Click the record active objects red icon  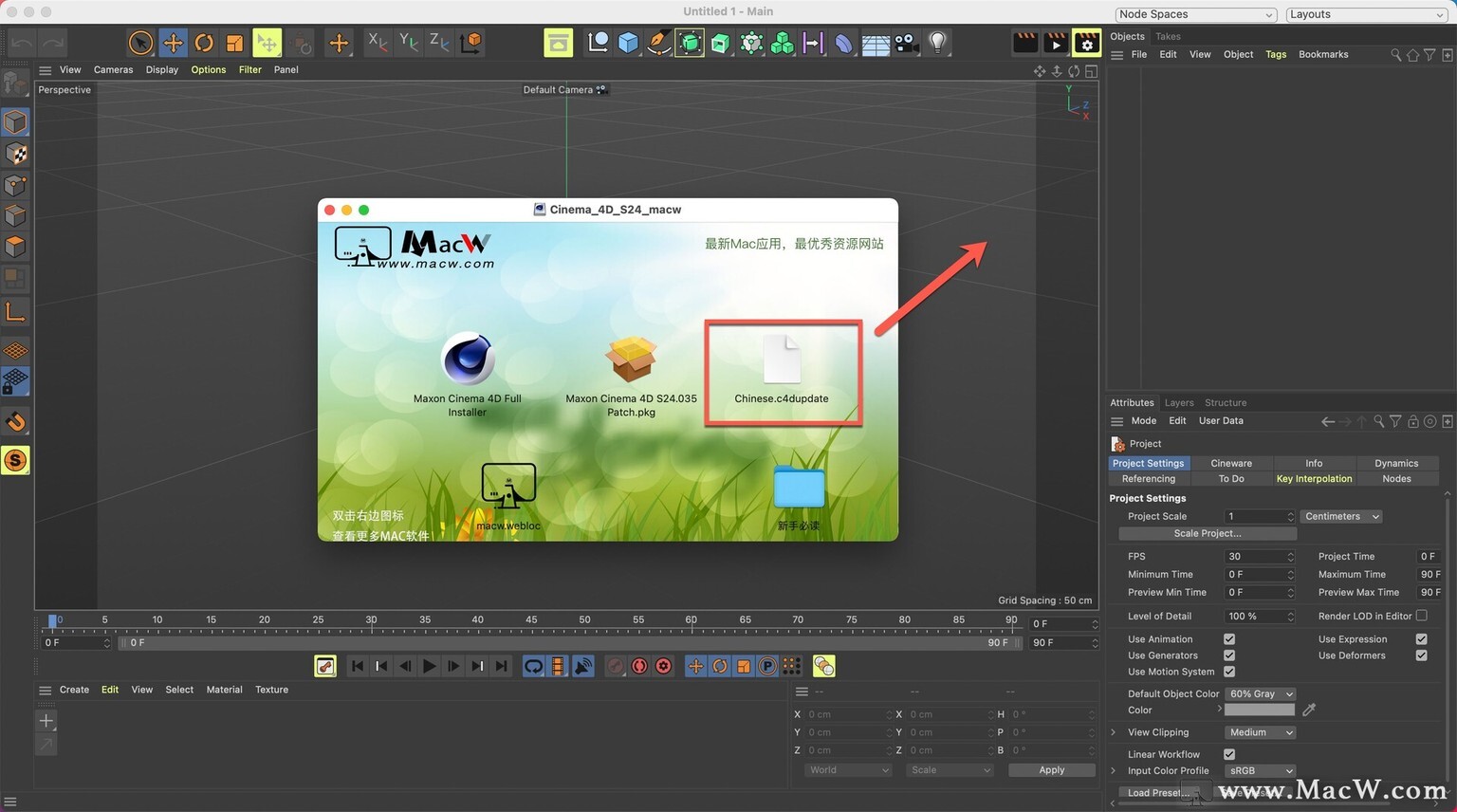coord(639,666)
